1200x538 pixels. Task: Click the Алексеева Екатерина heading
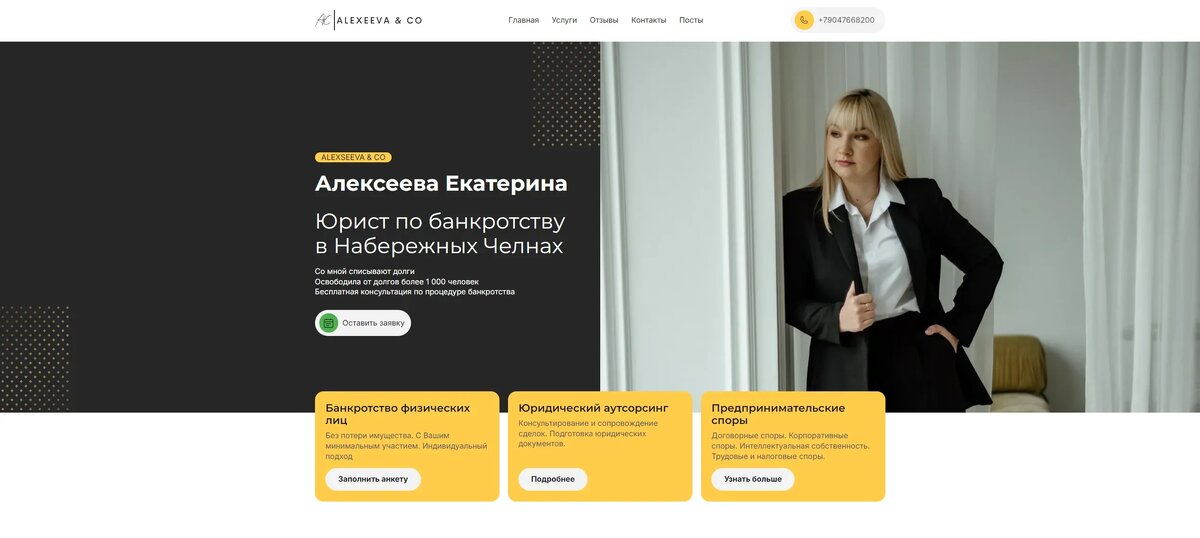coord(441,184)
